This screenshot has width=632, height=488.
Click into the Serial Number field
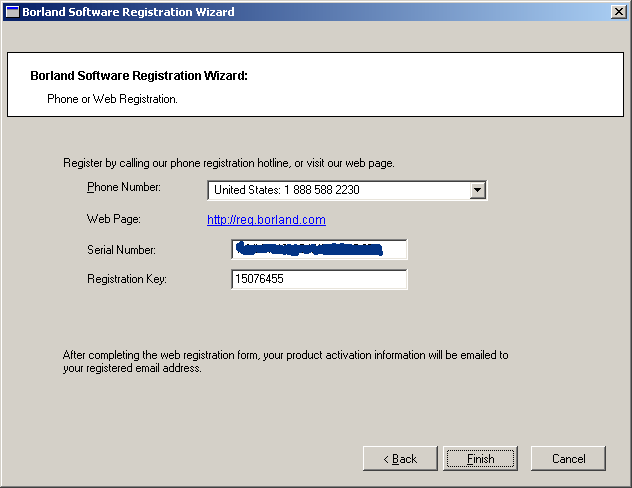318,249
